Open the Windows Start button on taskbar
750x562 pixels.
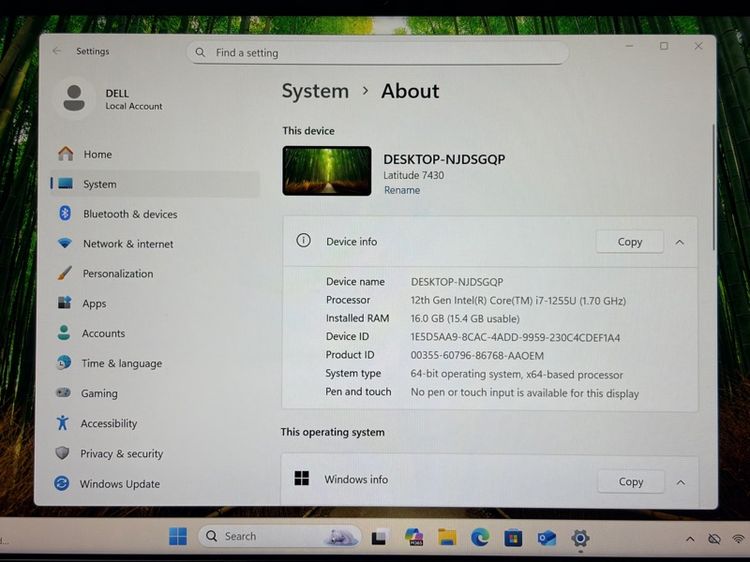pyautogui.click(x=178, y=537)
